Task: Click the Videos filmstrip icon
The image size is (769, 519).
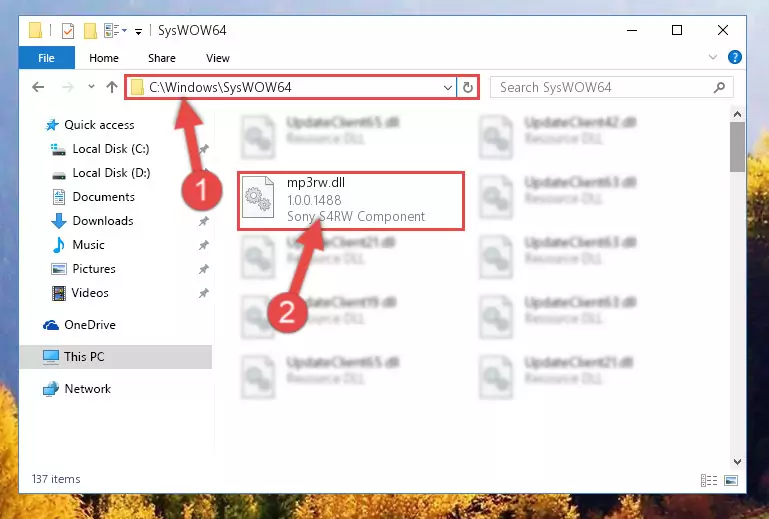Action: (x=59, y=293)
